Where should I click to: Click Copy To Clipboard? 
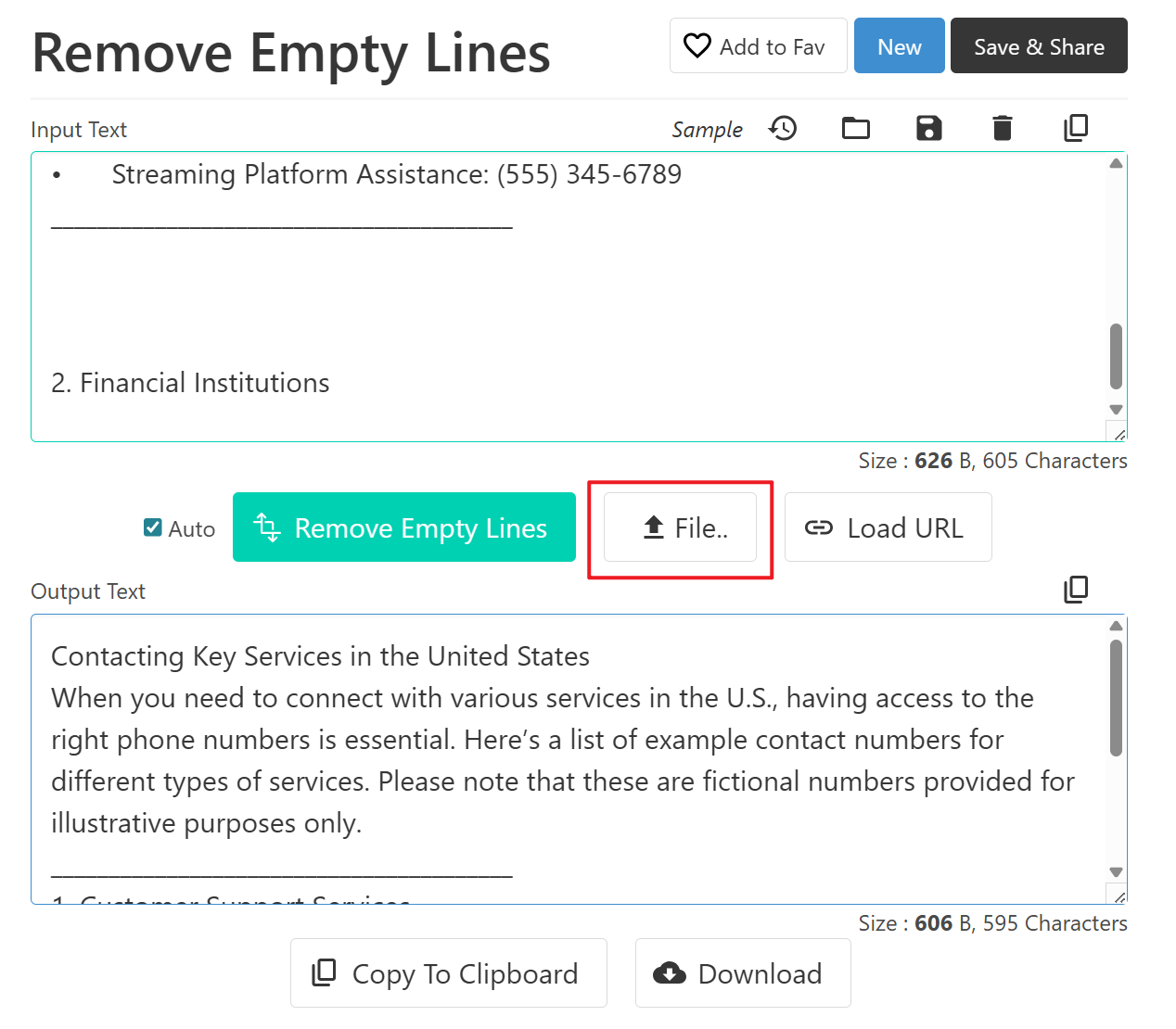click(448, 973)
